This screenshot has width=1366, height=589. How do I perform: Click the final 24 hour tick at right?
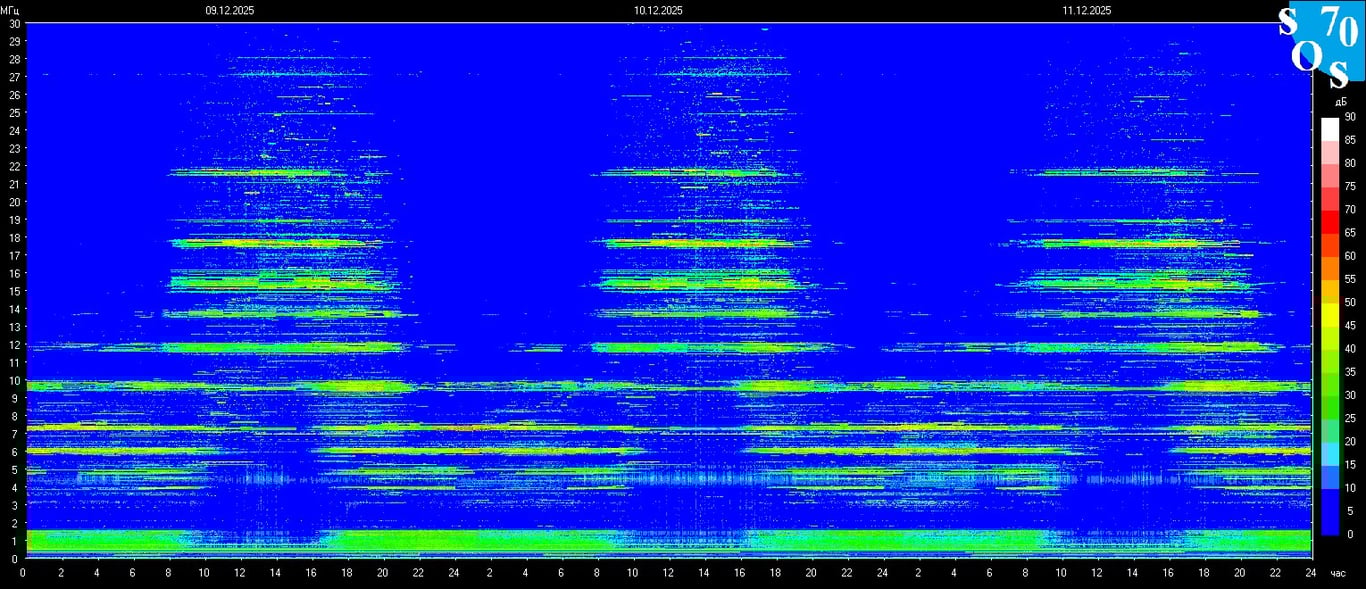coord(1310,573)
